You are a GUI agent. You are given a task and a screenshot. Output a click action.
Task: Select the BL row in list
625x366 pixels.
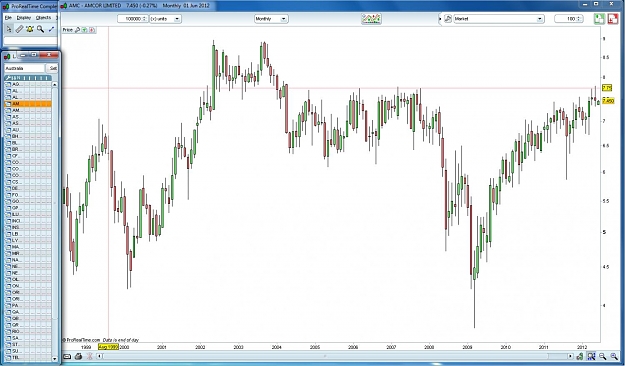coord(28,143)
